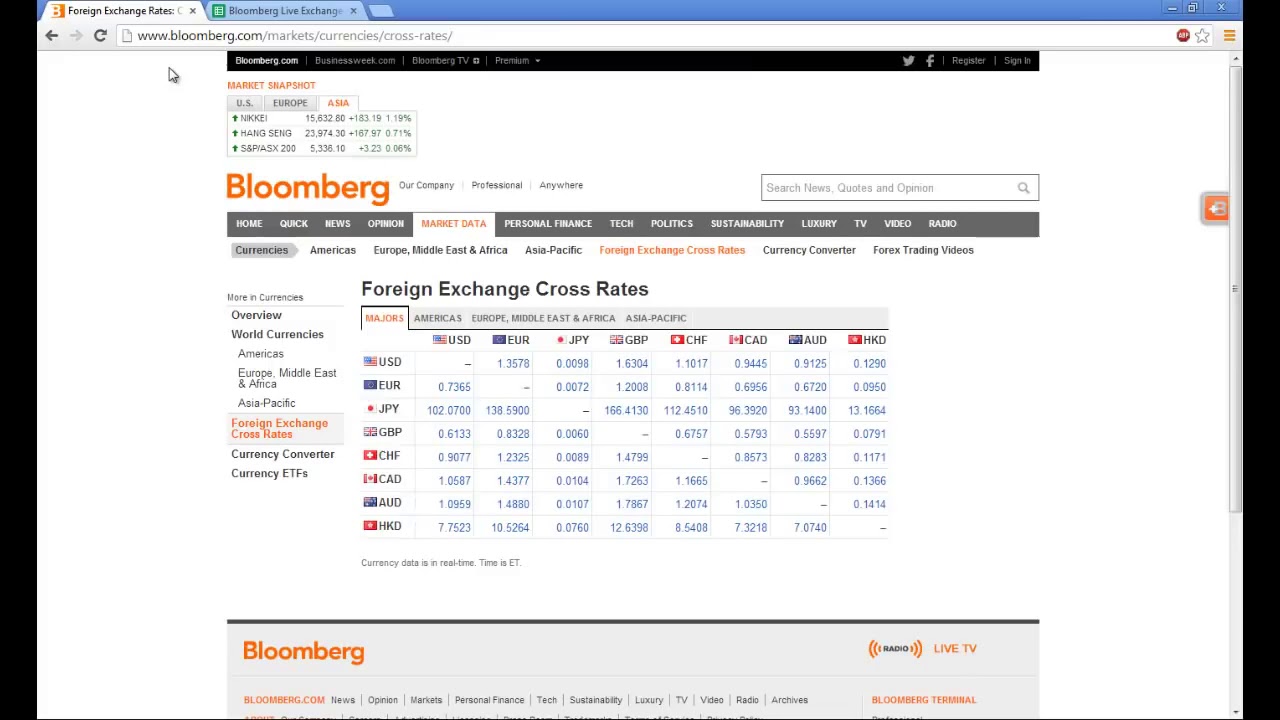Click USD per GBP rate 1.6304
This screenshot has height=720, width=1280.
(x=632, y=364)
